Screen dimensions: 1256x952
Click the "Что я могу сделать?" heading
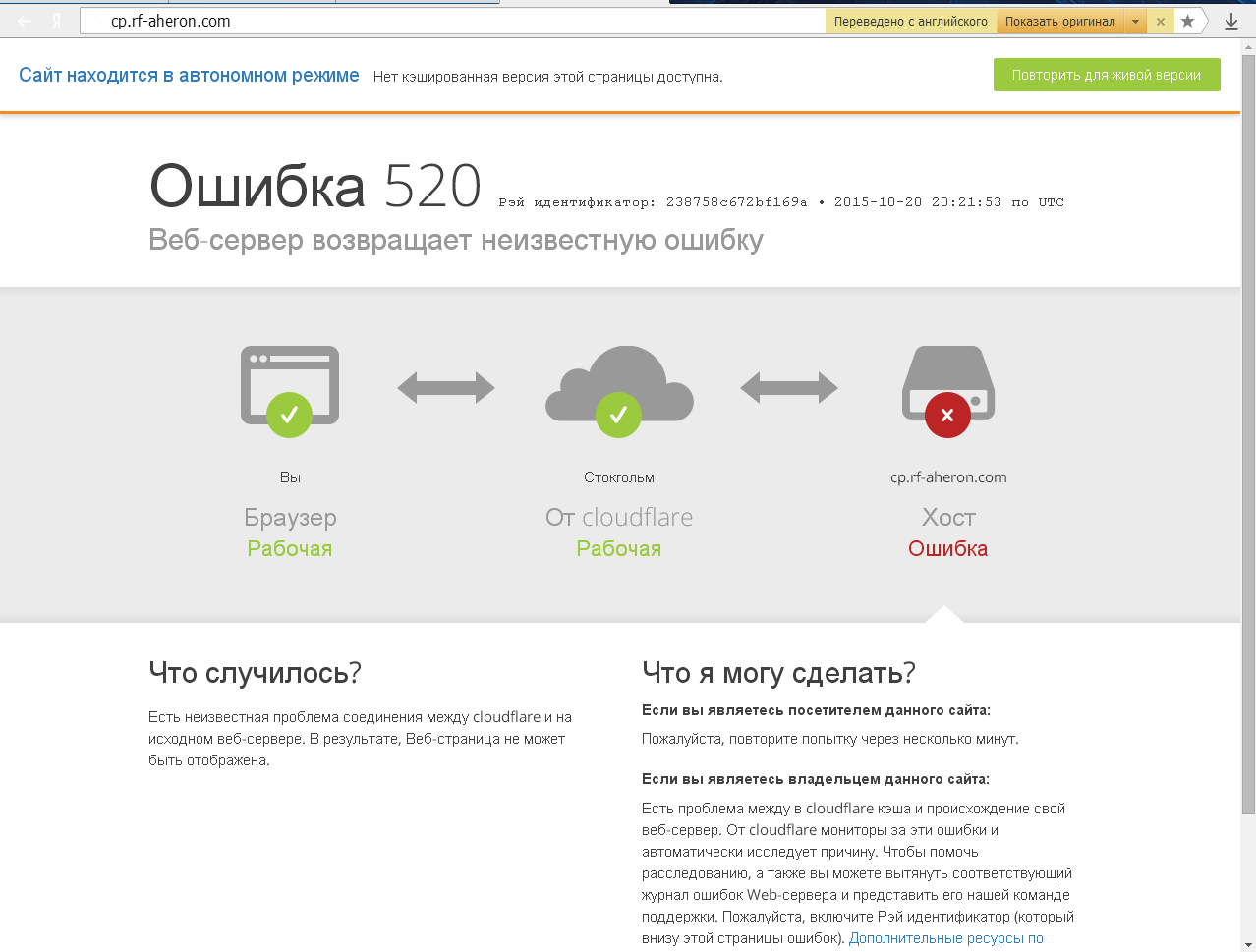point(778,673)
